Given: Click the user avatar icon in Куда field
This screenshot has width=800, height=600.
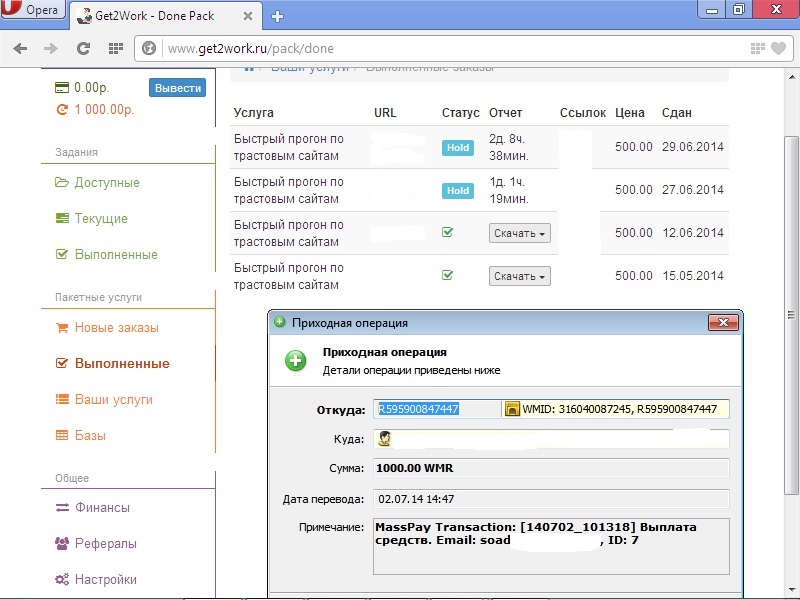Looking at the screenshot, I should point(385,439).
